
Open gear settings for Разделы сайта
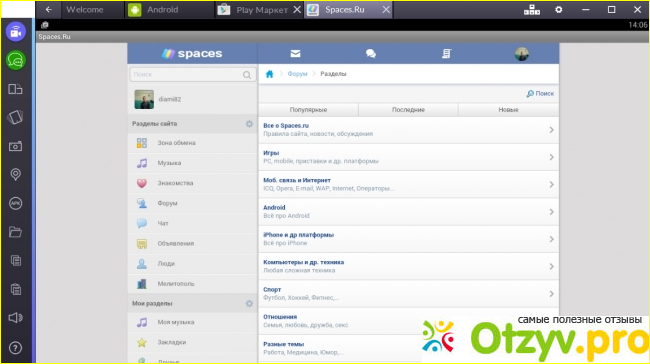click(x=249, y=124)
